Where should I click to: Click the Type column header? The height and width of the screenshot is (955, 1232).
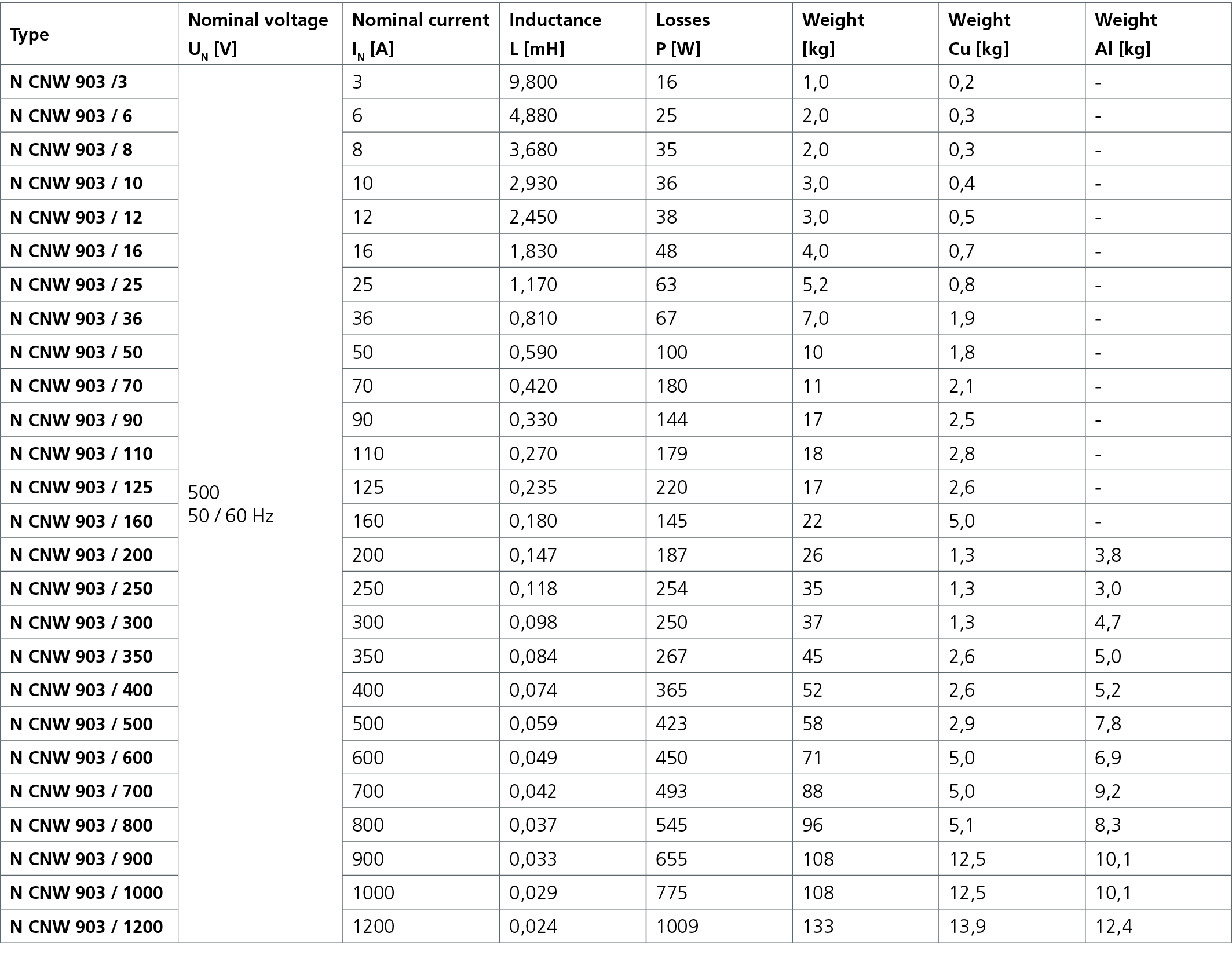click(30, 35)
